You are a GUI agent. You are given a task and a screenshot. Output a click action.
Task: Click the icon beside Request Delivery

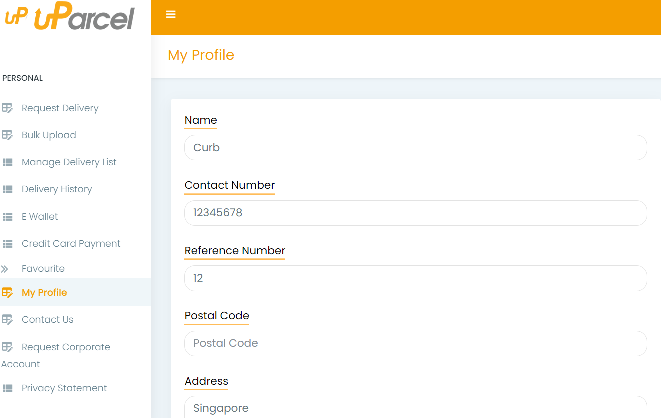(x=7, y=108)
